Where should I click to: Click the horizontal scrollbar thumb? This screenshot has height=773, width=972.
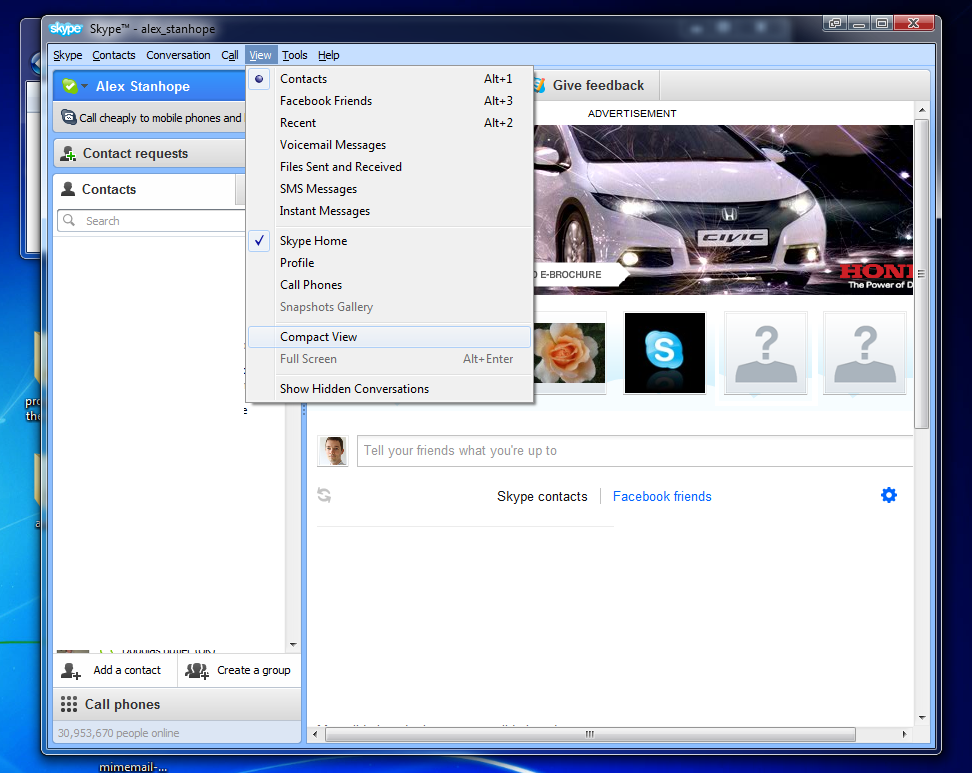point(590,734)
